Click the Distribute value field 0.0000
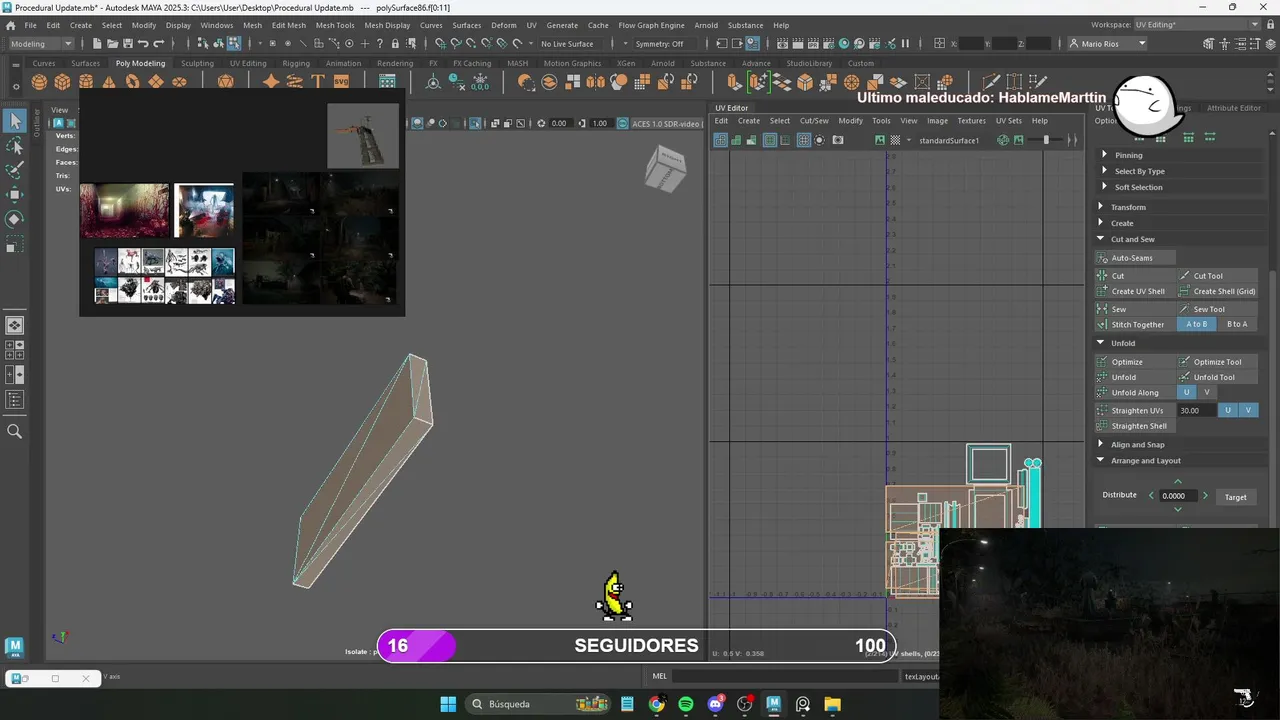 (1177, 496)
